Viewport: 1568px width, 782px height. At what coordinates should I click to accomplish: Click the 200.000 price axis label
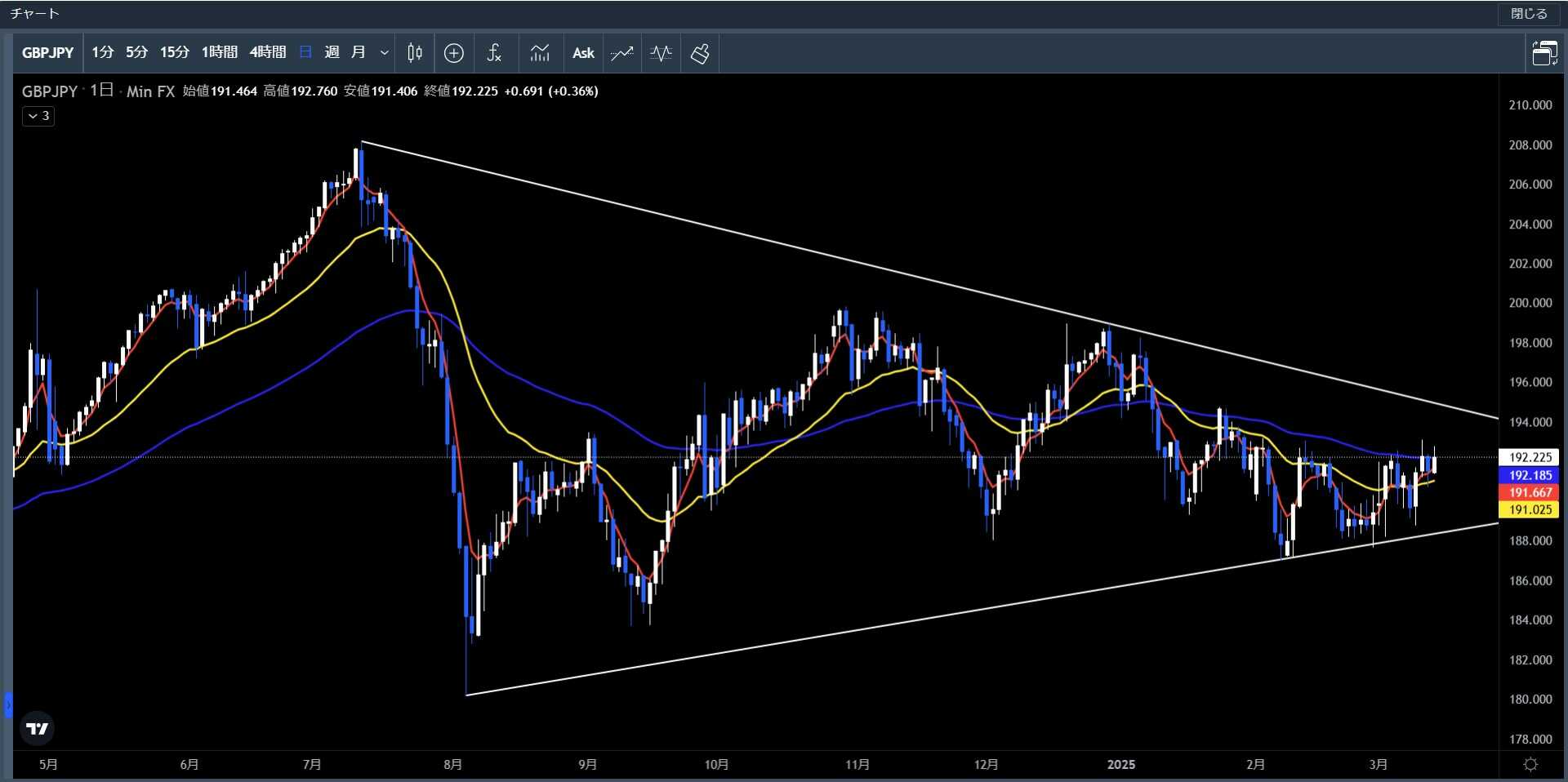pyautogui.click(x=1530, y=303)
